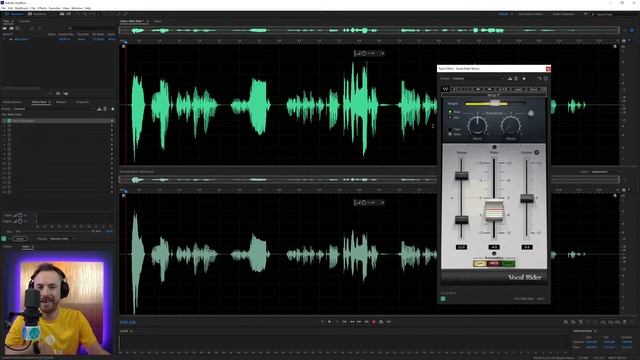Click the upper waveform HUD volume knob
This screenshot has height=360, width=640.
tap(364, 53)
